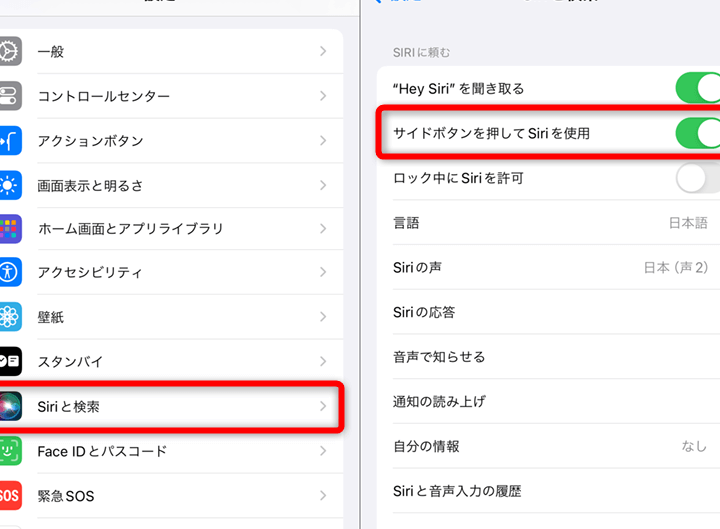Viewport: 720px width, 529px height.
Task: Select Siriと検索 in sidebar
Action: pos(171,406)
